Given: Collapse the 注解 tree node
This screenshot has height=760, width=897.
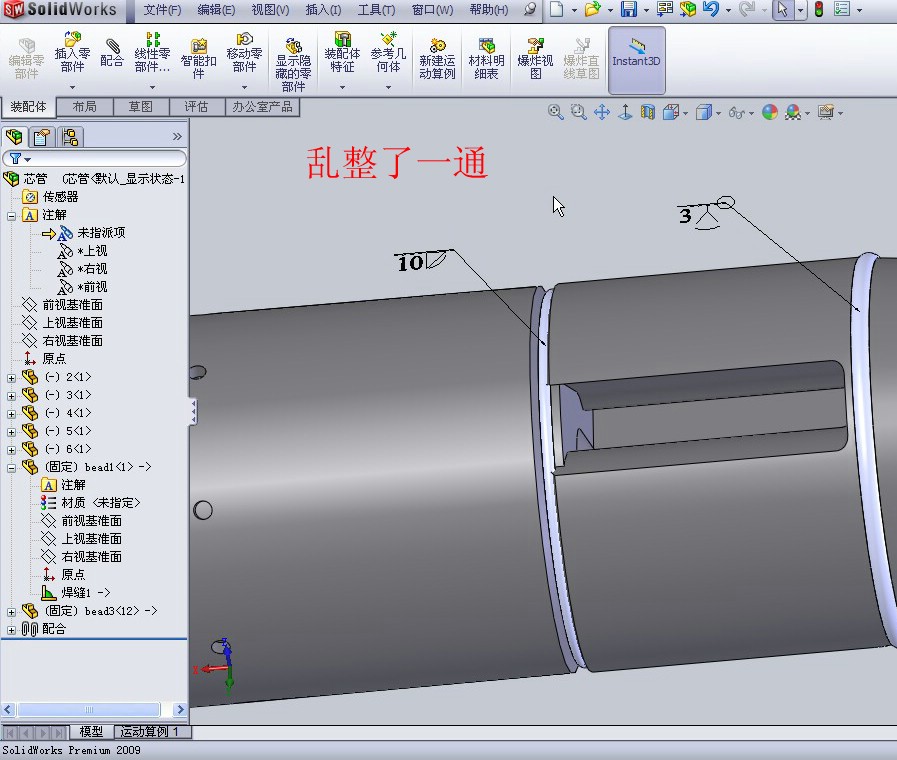Looking at the screenshot, I should pos(11,217).
